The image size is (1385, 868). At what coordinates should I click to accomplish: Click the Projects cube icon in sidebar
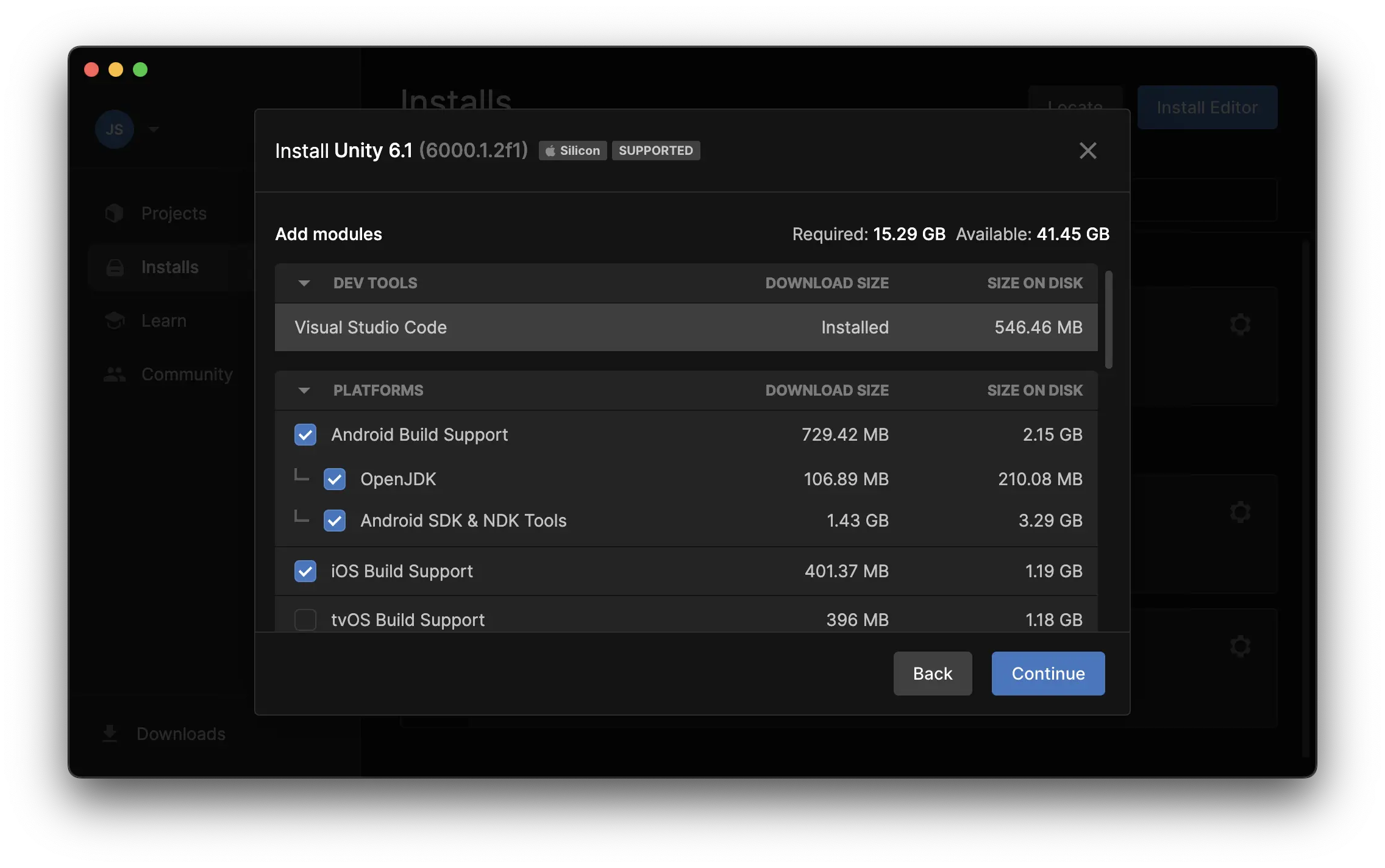coord(114,213)
